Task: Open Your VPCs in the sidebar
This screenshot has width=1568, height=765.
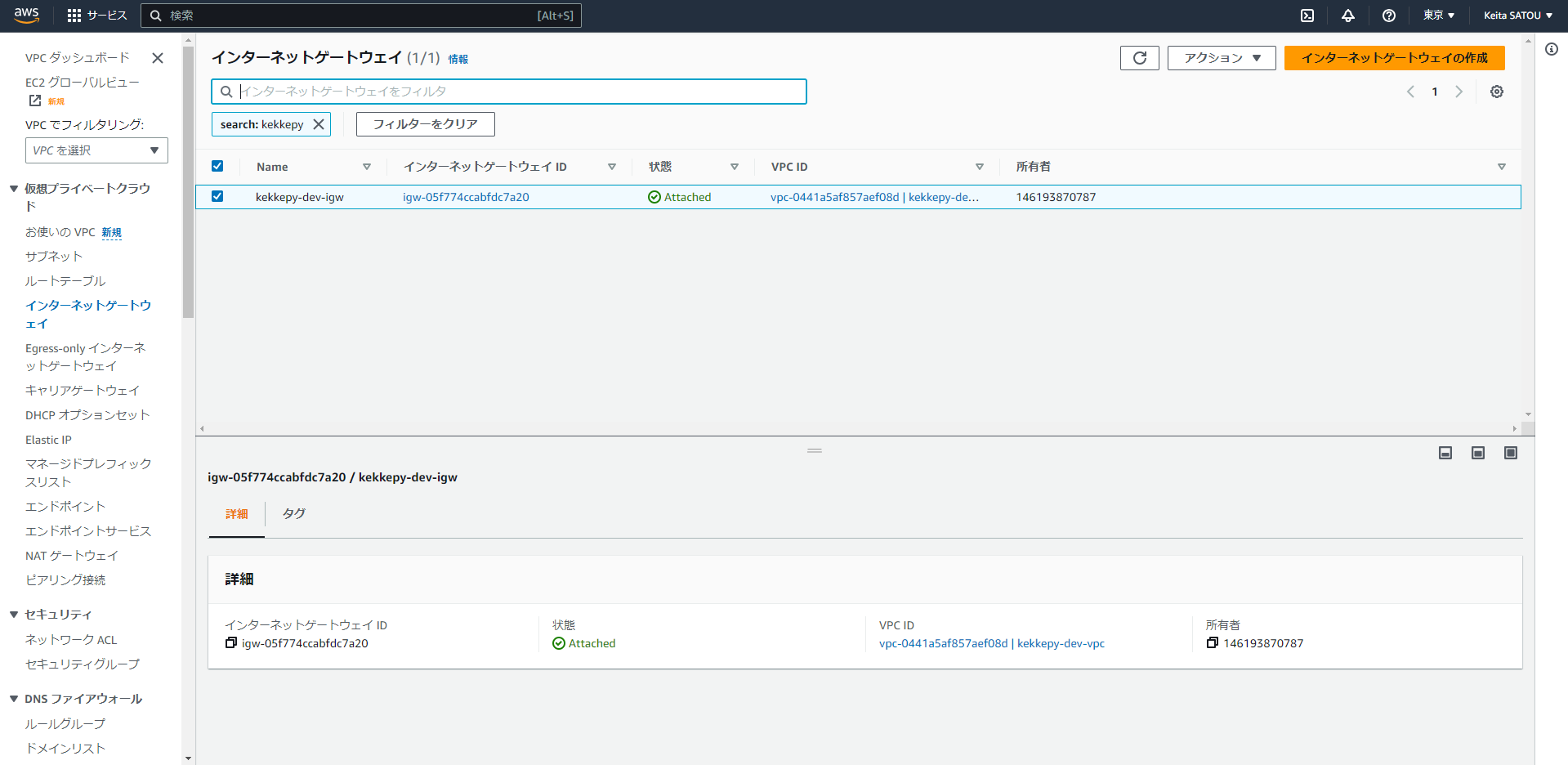Action: click(x=60, y=232)
